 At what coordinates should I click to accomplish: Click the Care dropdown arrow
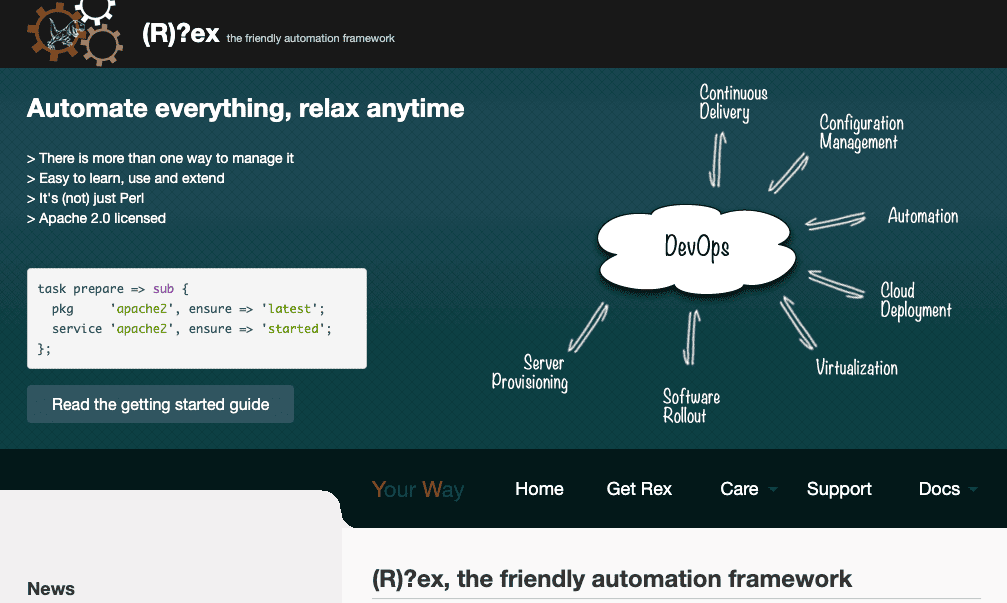773,490
